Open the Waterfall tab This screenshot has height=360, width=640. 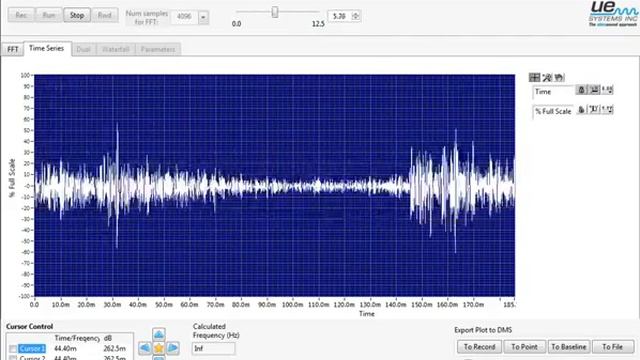[x=116, y=49]
